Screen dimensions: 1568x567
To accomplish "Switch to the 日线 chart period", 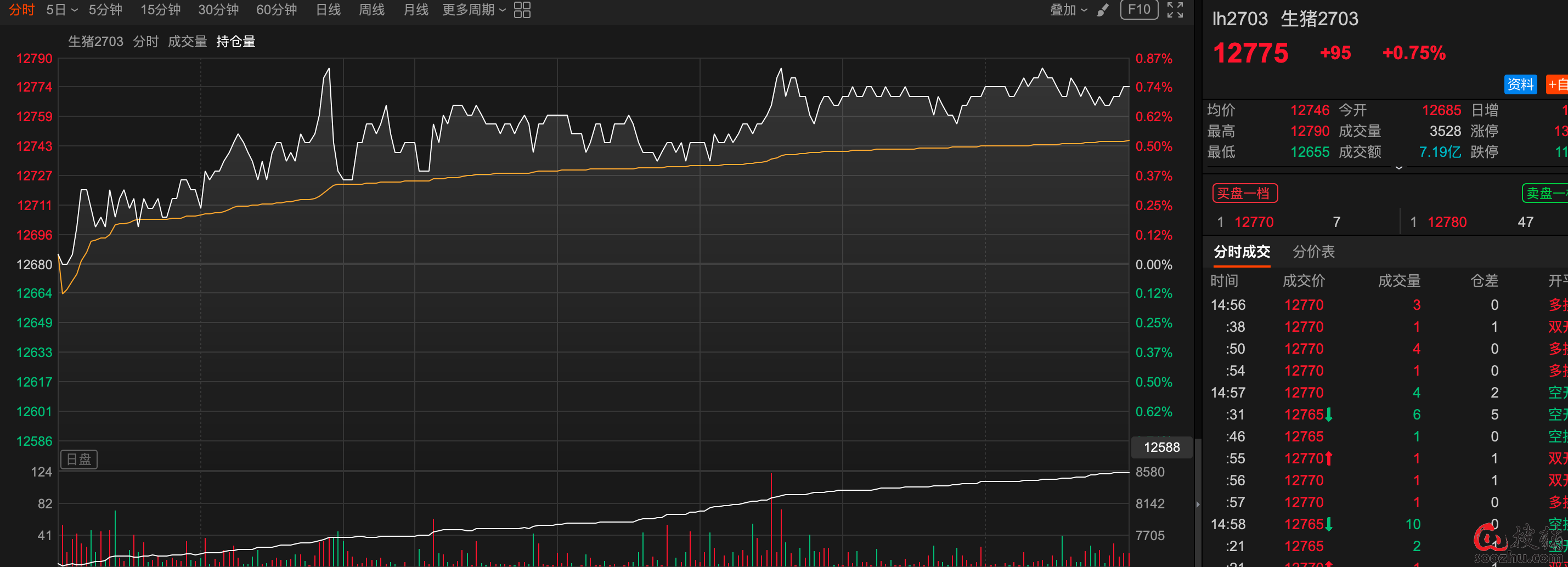I will pyautogui.click(x=328, y=10).
